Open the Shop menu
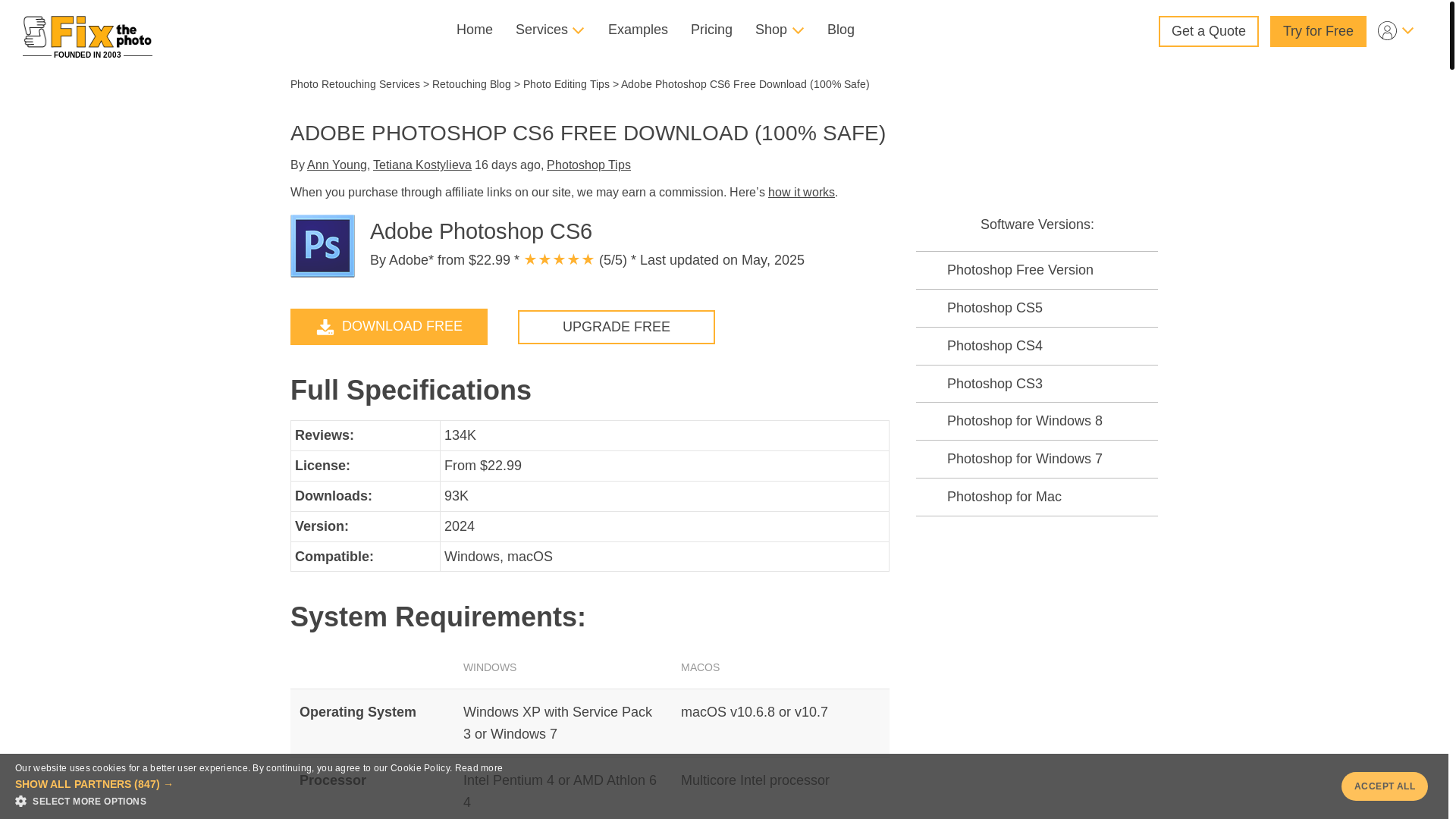Viewport: 1456px width, 819px height. click(771, 30)
